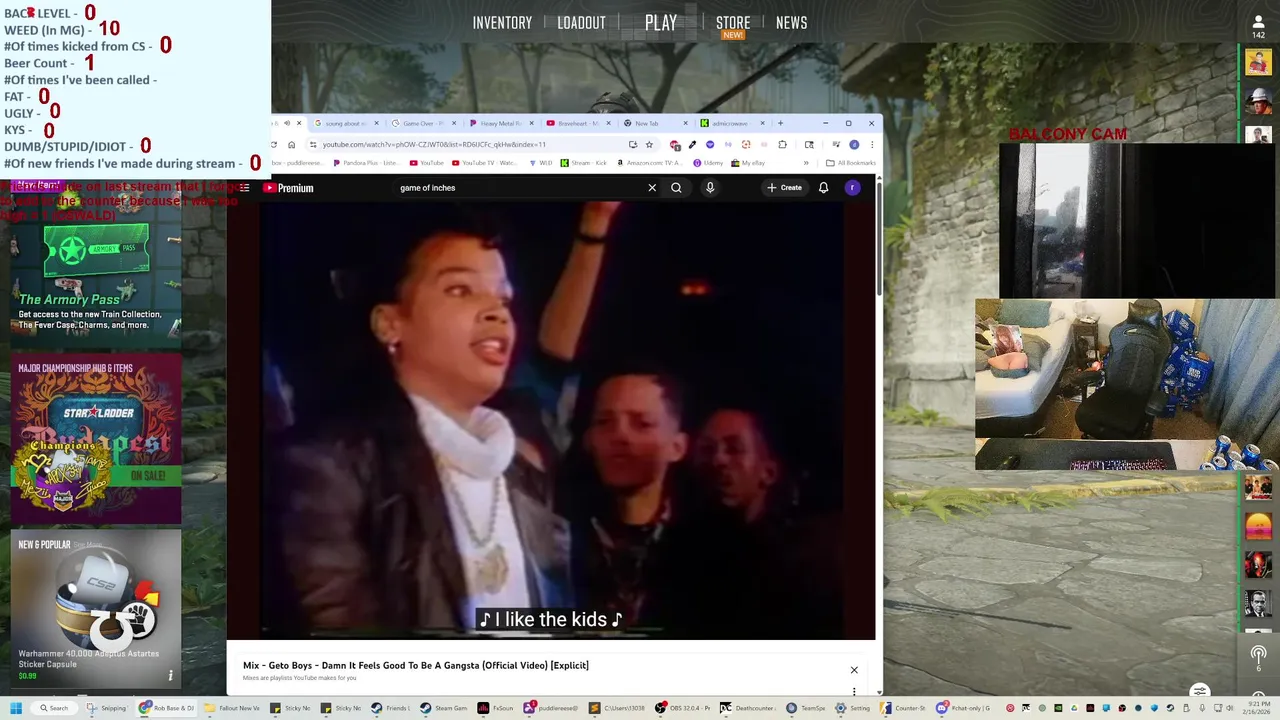Switch to the Game Over browser tab
Image resolution: width=1280 pixels, height=720 pixels.
(424, 123)
